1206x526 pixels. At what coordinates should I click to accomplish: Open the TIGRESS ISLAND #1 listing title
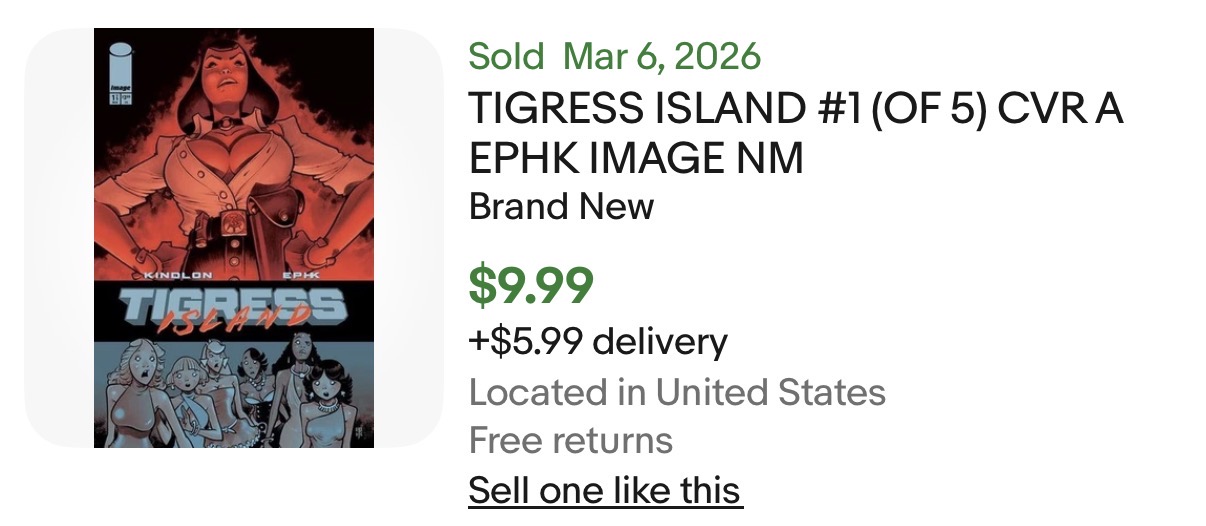[796, 110]
